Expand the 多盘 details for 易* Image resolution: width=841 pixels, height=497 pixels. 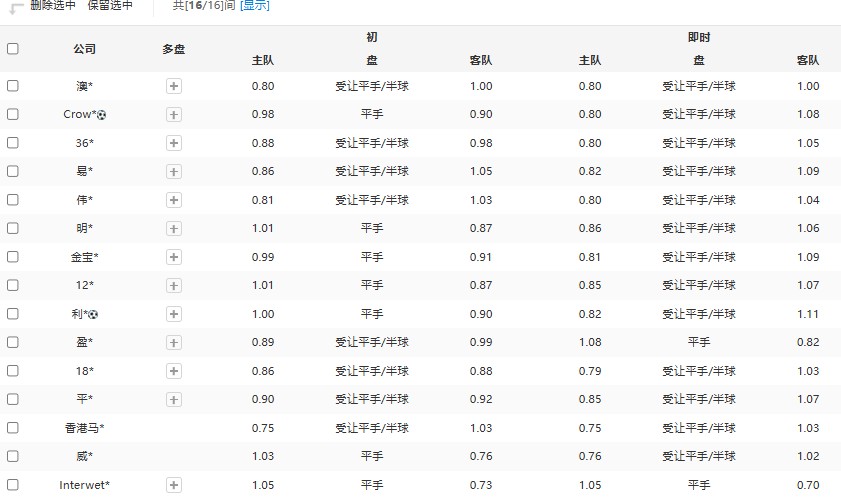pyautogui.click(x=173, y=172)
